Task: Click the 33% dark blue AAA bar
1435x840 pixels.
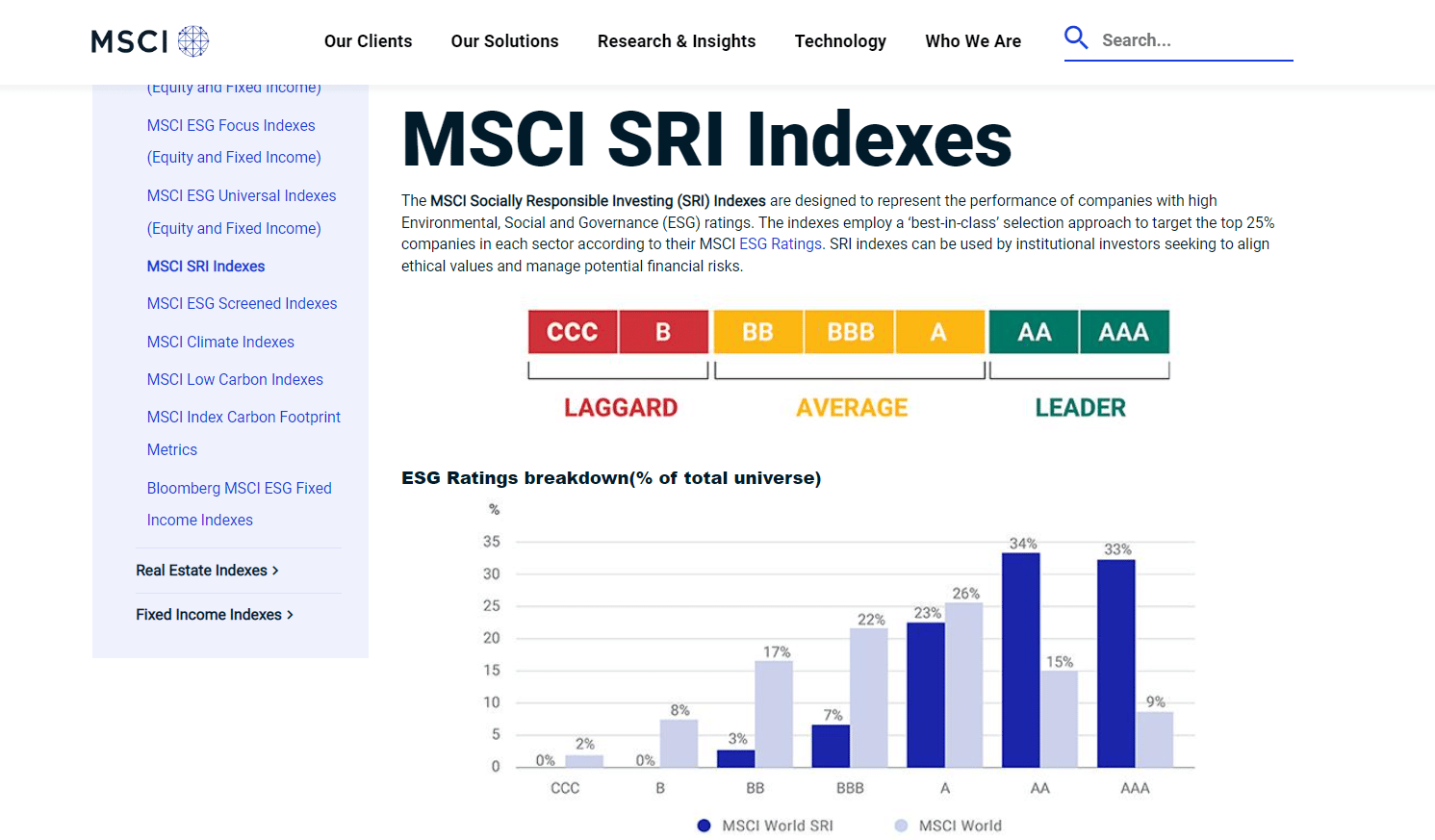Action: tap(1116, 663)
